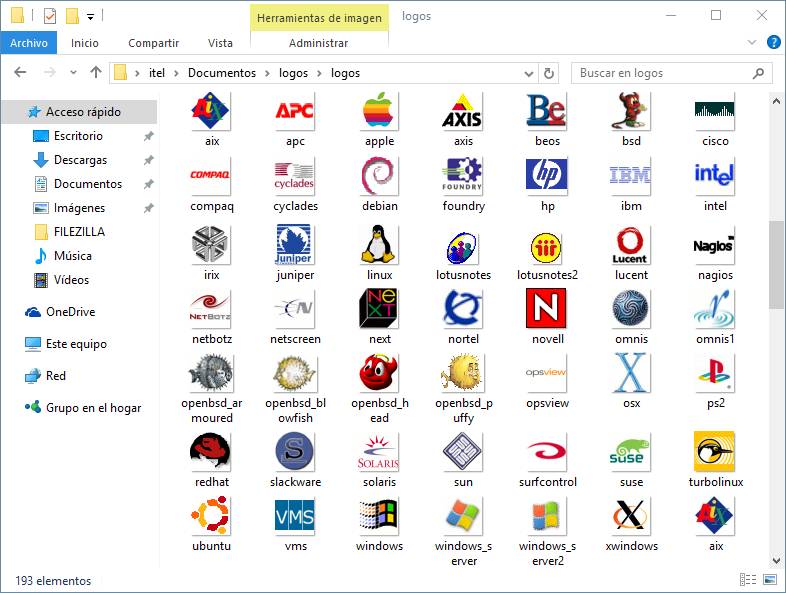786x593 pixels.
Task: Refresh the logos folder view
Action: [x=549, y=74]
